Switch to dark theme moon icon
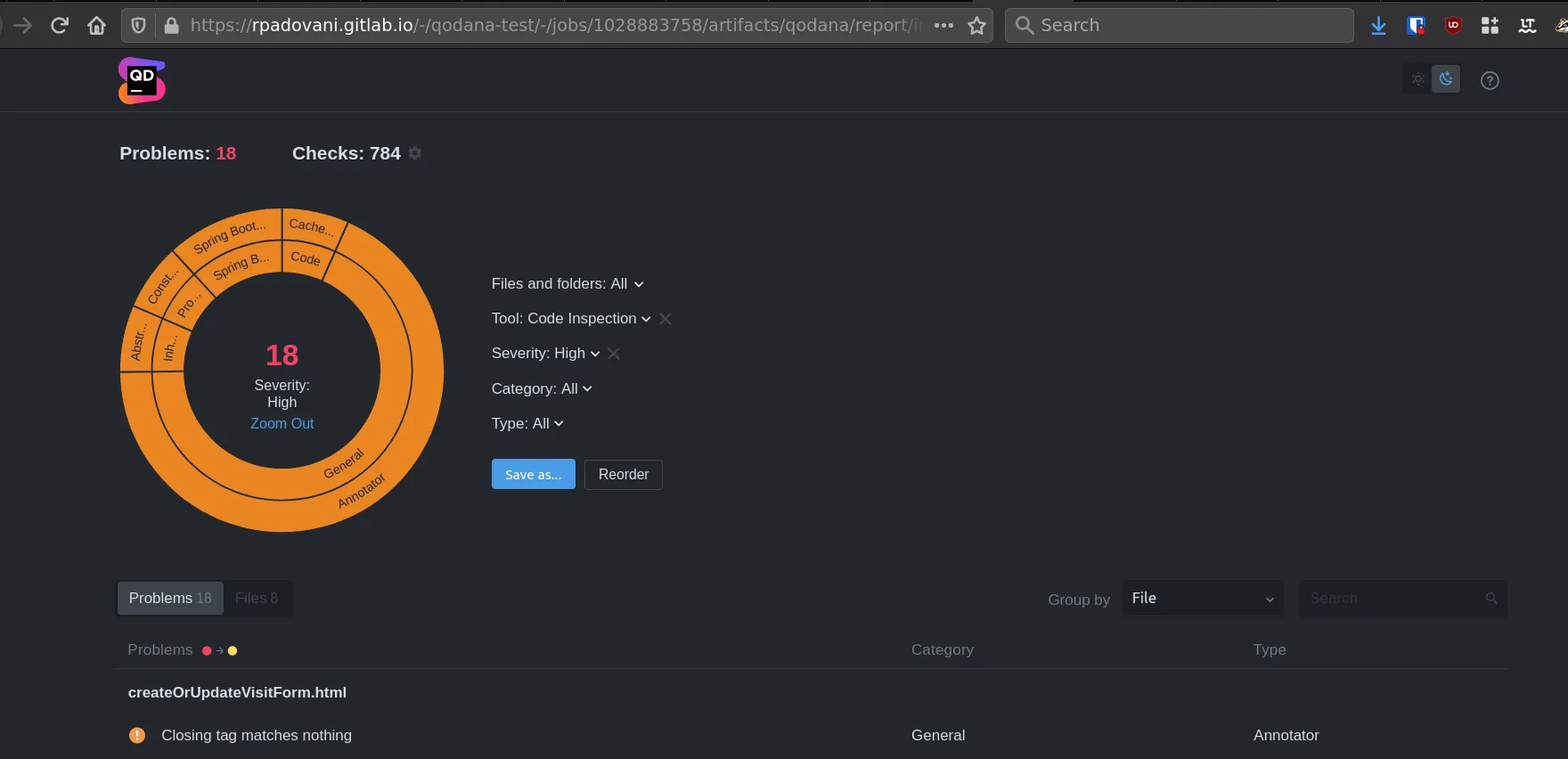 [x=1446, y=79]
